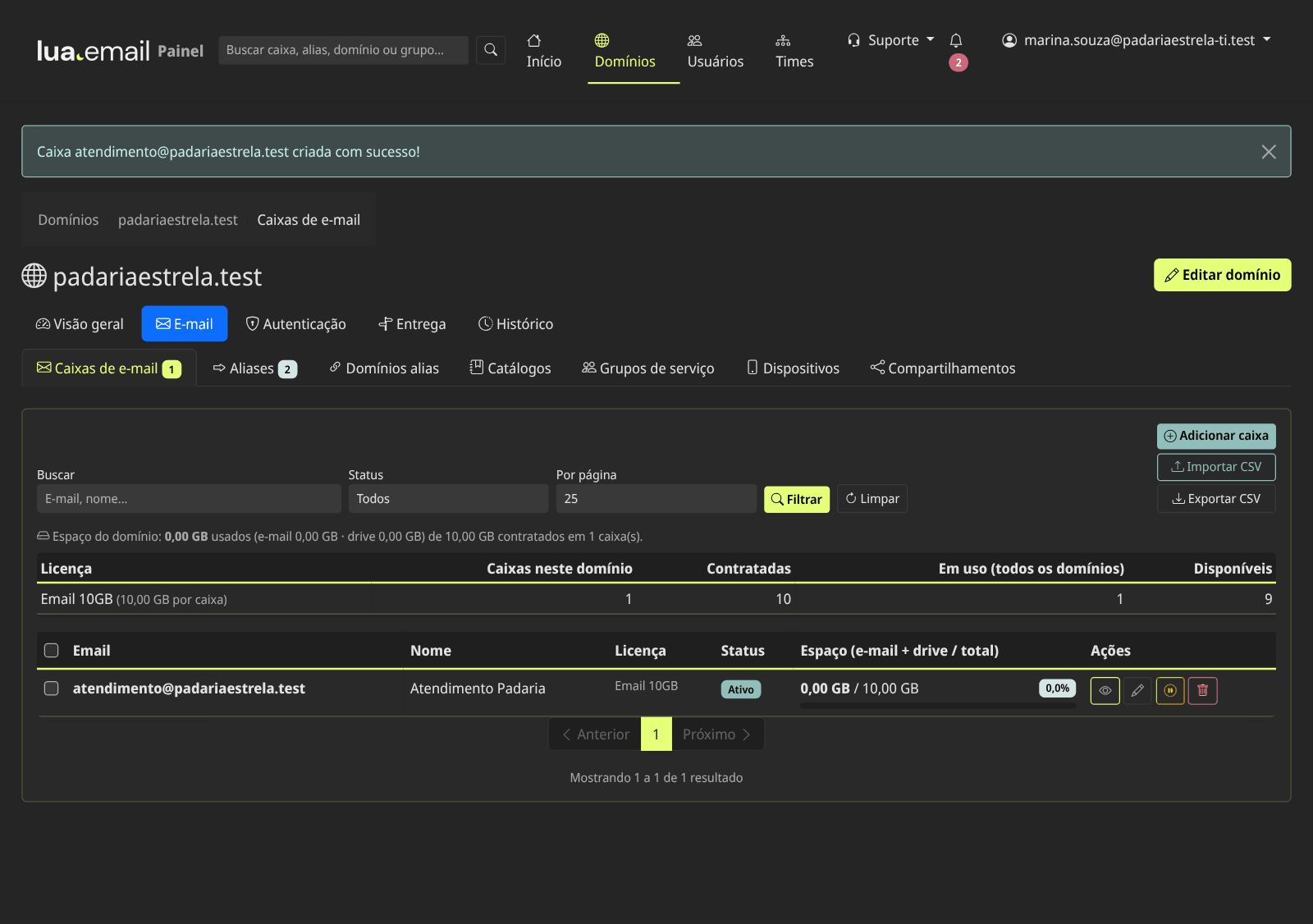1313x924 pixels.
Task: Click Importar CSV button
Action: coord(1216,467)
